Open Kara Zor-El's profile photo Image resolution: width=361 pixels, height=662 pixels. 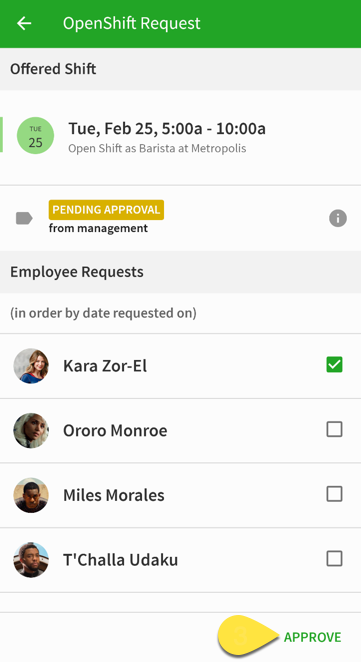pos(31,366)
